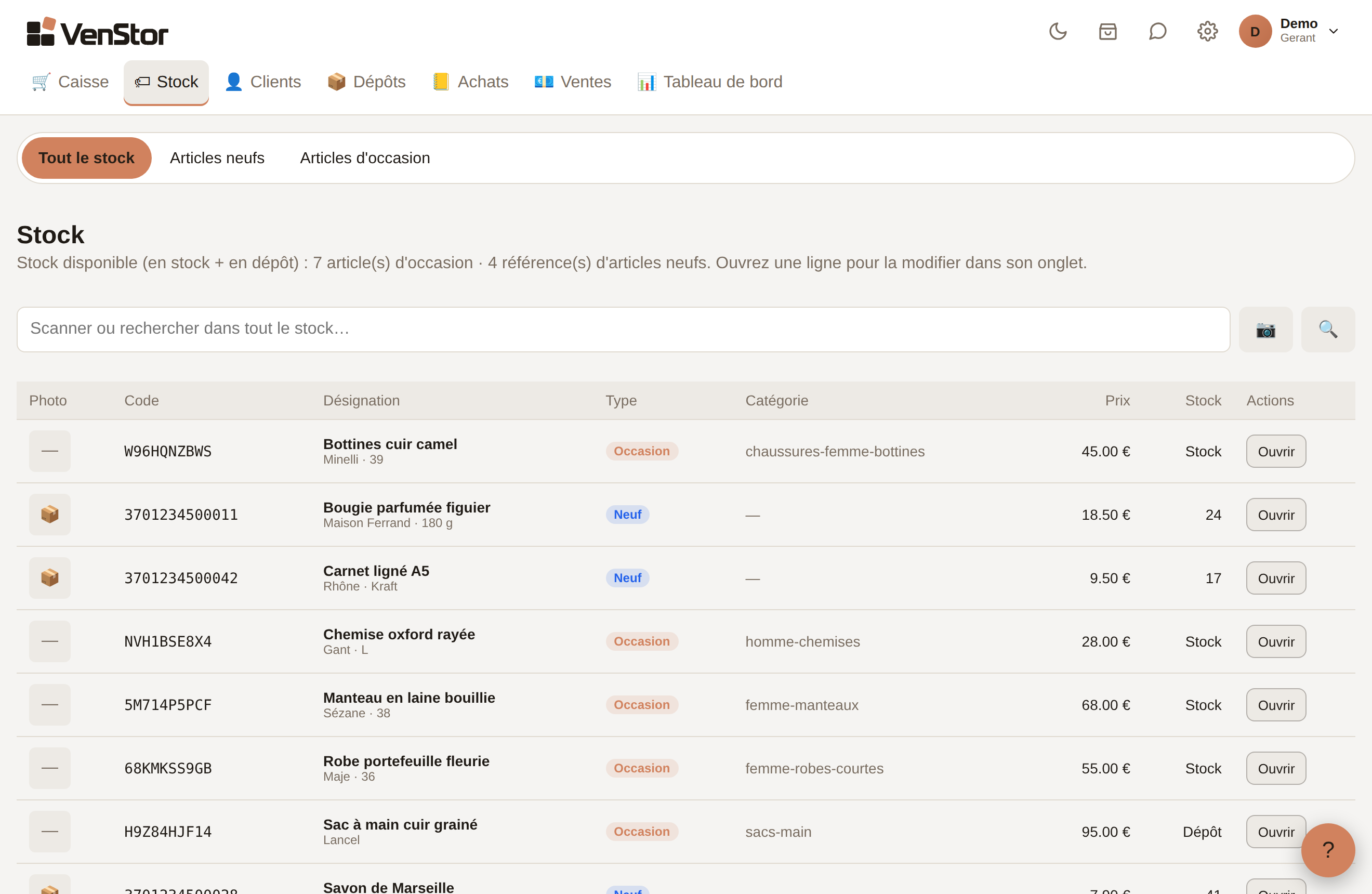Viewport: 1372px width, 894px height.
Task: Select the Tout le stock filter
Action: pyautogui.click(x=86, y=158)
